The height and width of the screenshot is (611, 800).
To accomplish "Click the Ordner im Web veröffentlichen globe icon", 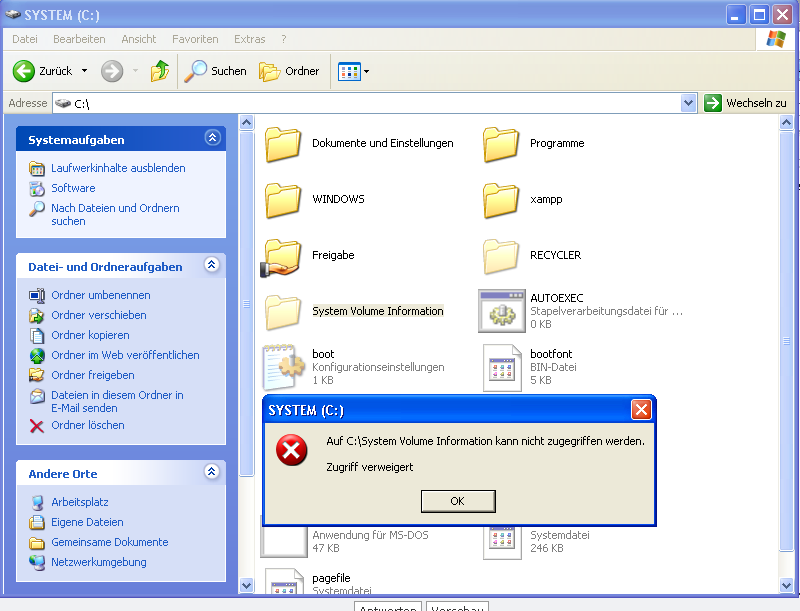I will [x=37, y=355].
